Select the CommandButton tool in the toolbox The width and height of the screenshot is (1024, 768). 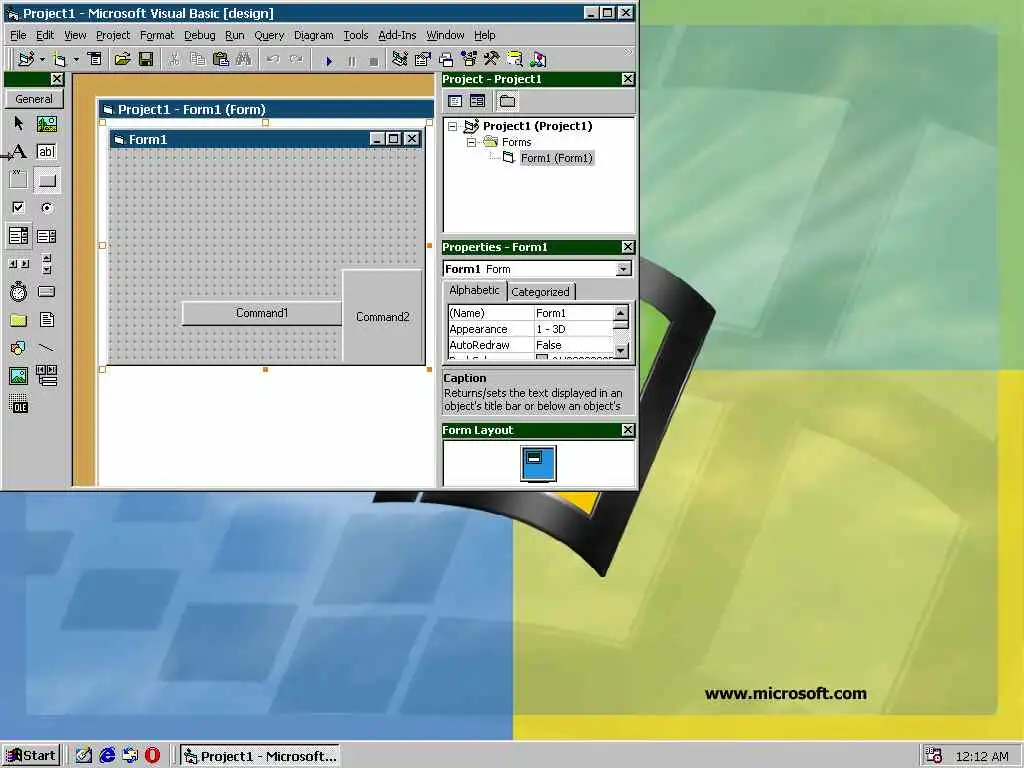pyautogui.click(x=46, y=180)
